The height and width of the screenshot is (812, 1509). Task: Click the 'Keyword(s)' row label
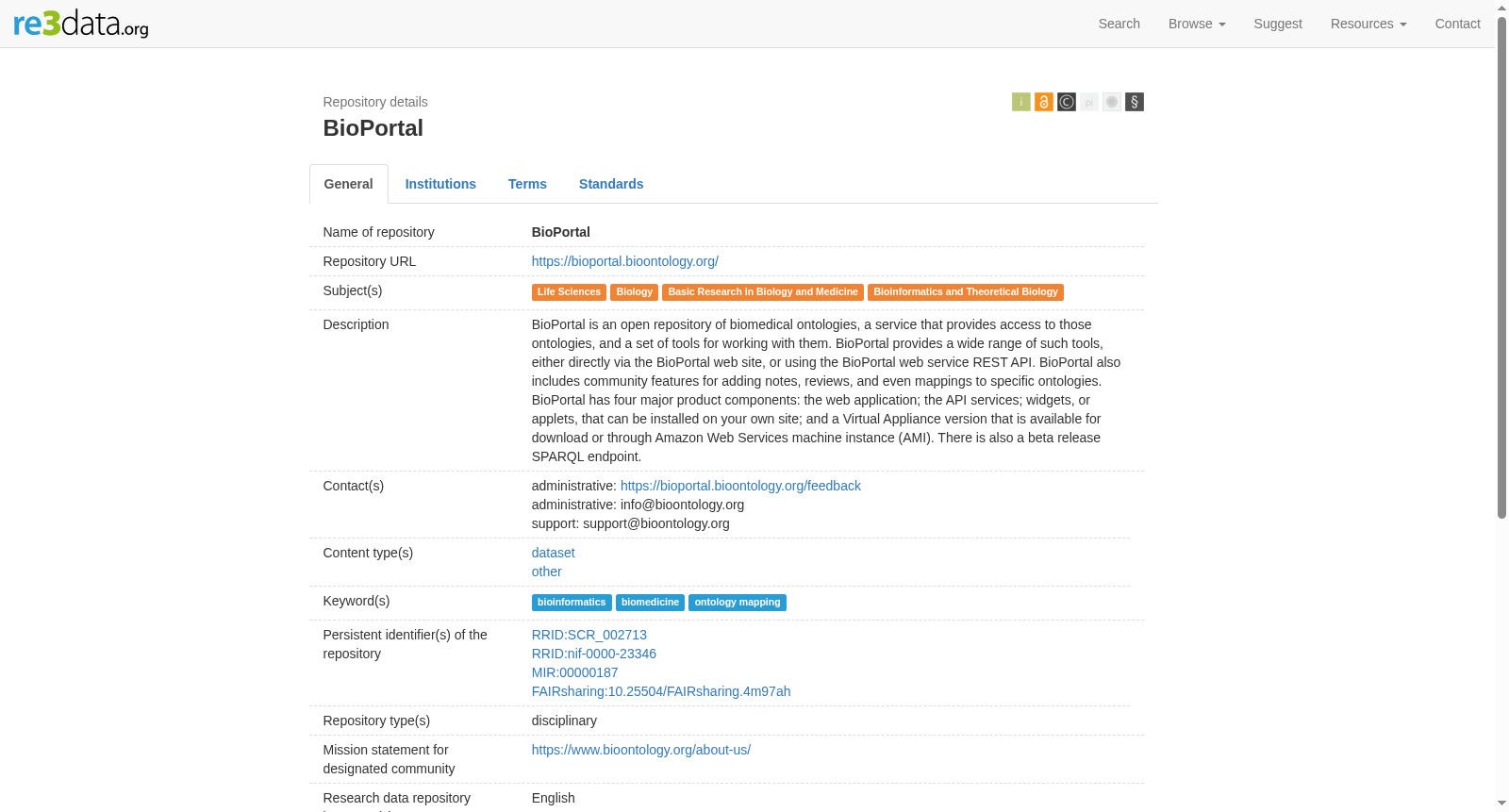point(357,601)
